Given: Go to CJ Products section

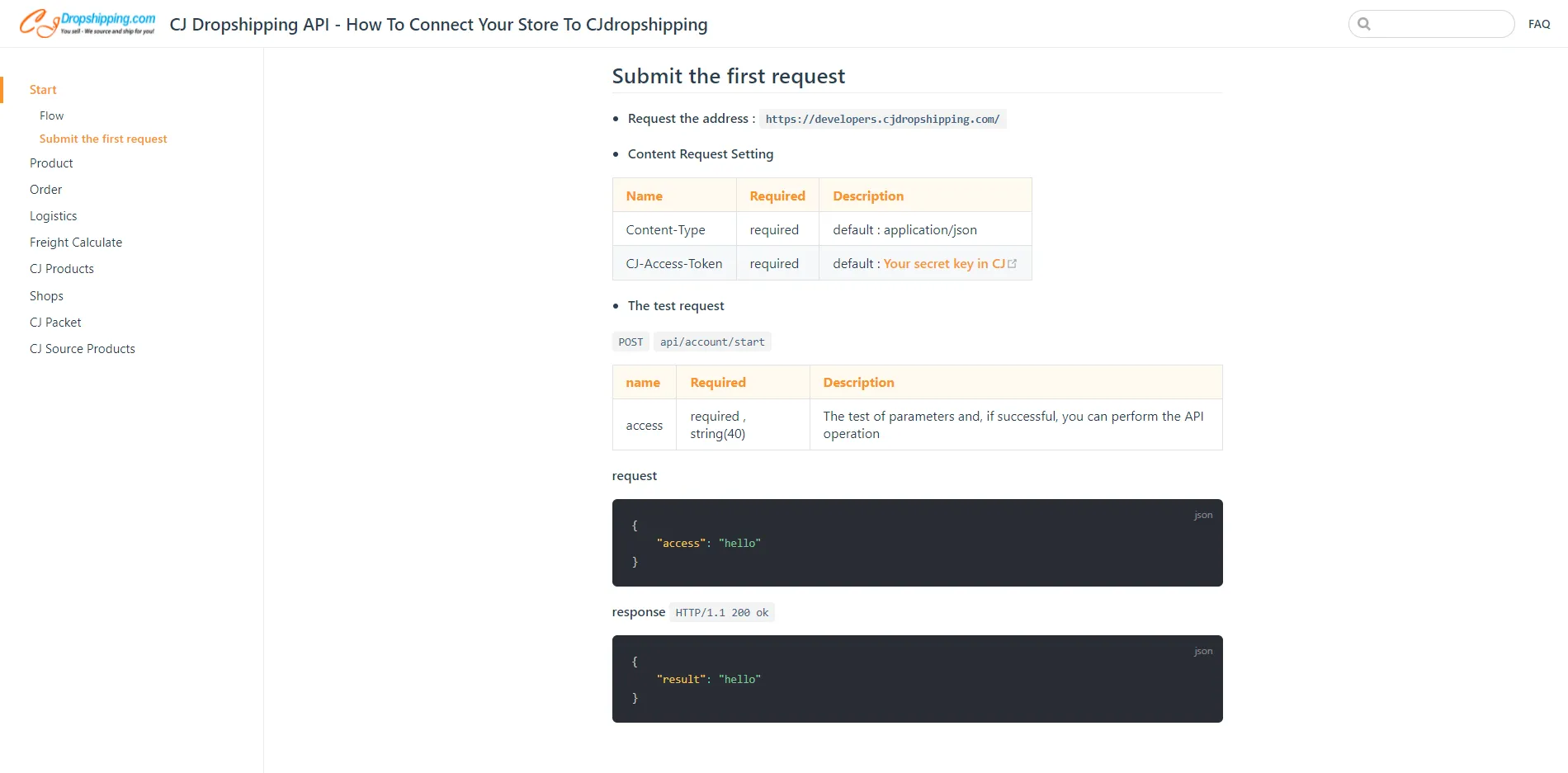Looking at the screenshot, I should [62, 269].
